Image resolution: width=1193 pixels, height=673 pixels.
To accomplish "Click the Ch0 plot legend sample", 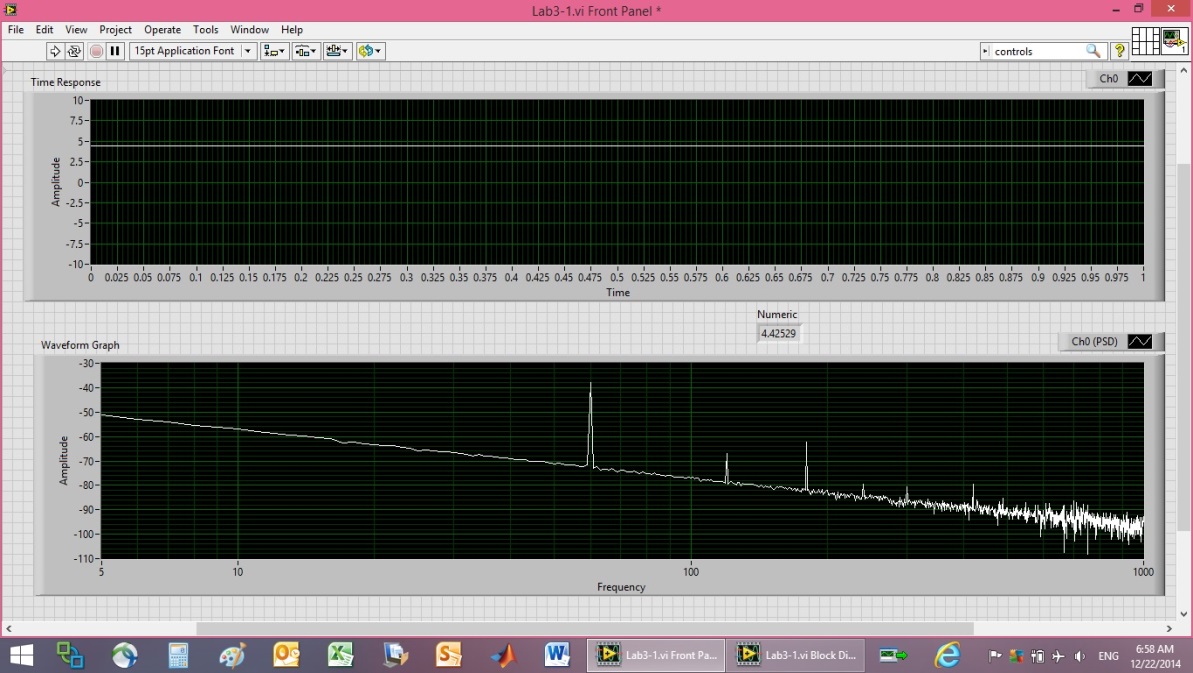I will pyautogui.click(x=1140, y=79).
